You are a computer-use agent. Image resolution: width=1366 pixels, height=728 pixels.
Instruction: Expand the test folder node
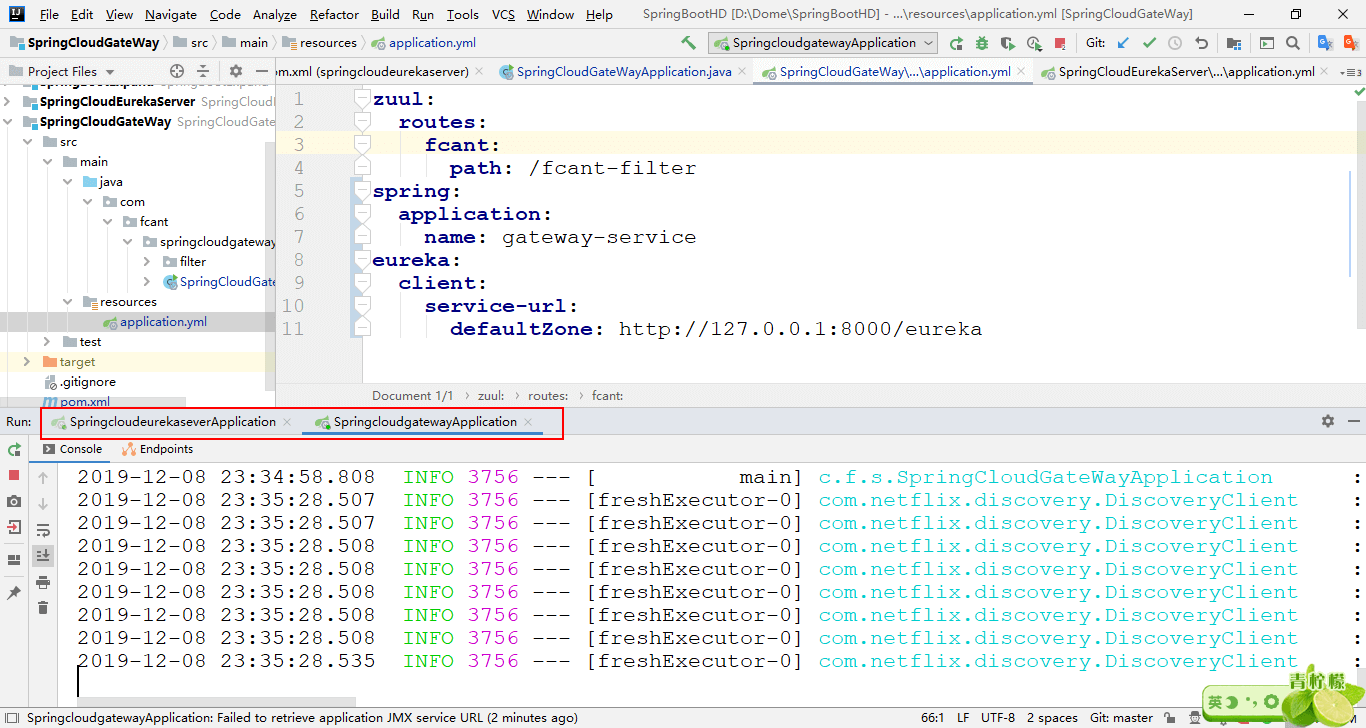tap(47, 342)
